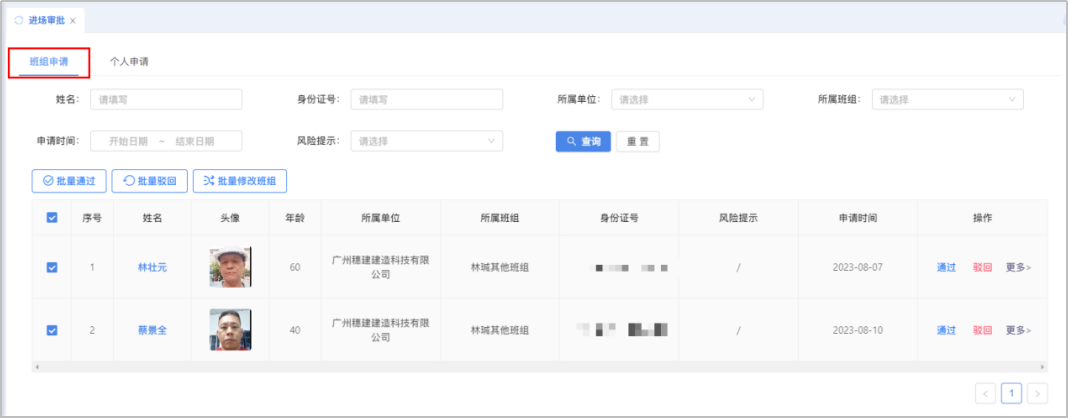Click 驳回 for 蔡景全's row
This screenshot has width=1069, height=419.
tap(982, 330)
